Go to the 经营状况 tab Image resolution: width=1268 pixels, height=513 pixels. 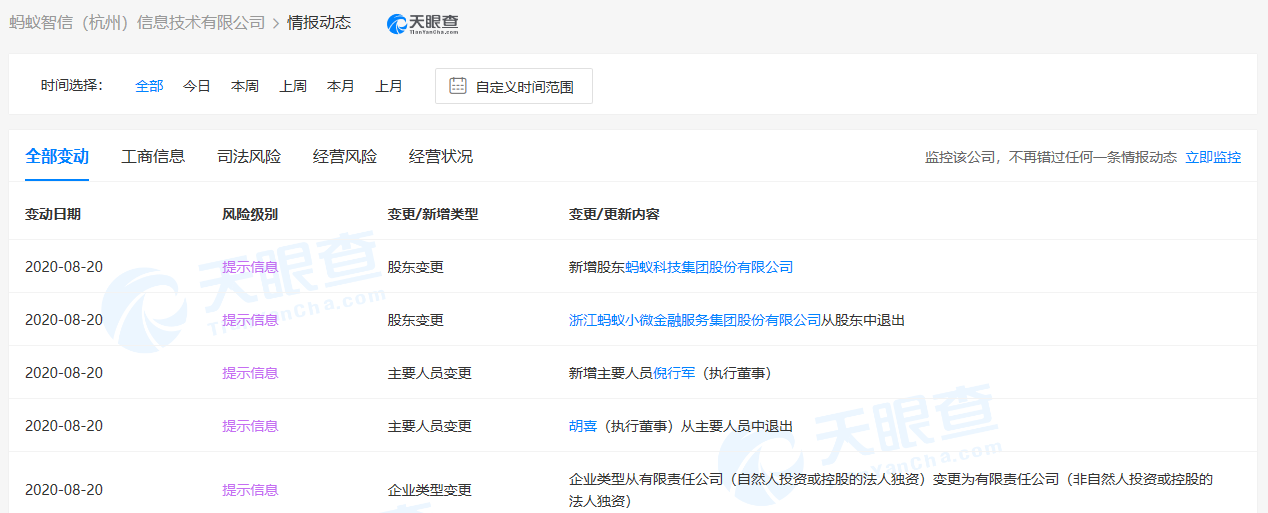click(x=441, y=157)
